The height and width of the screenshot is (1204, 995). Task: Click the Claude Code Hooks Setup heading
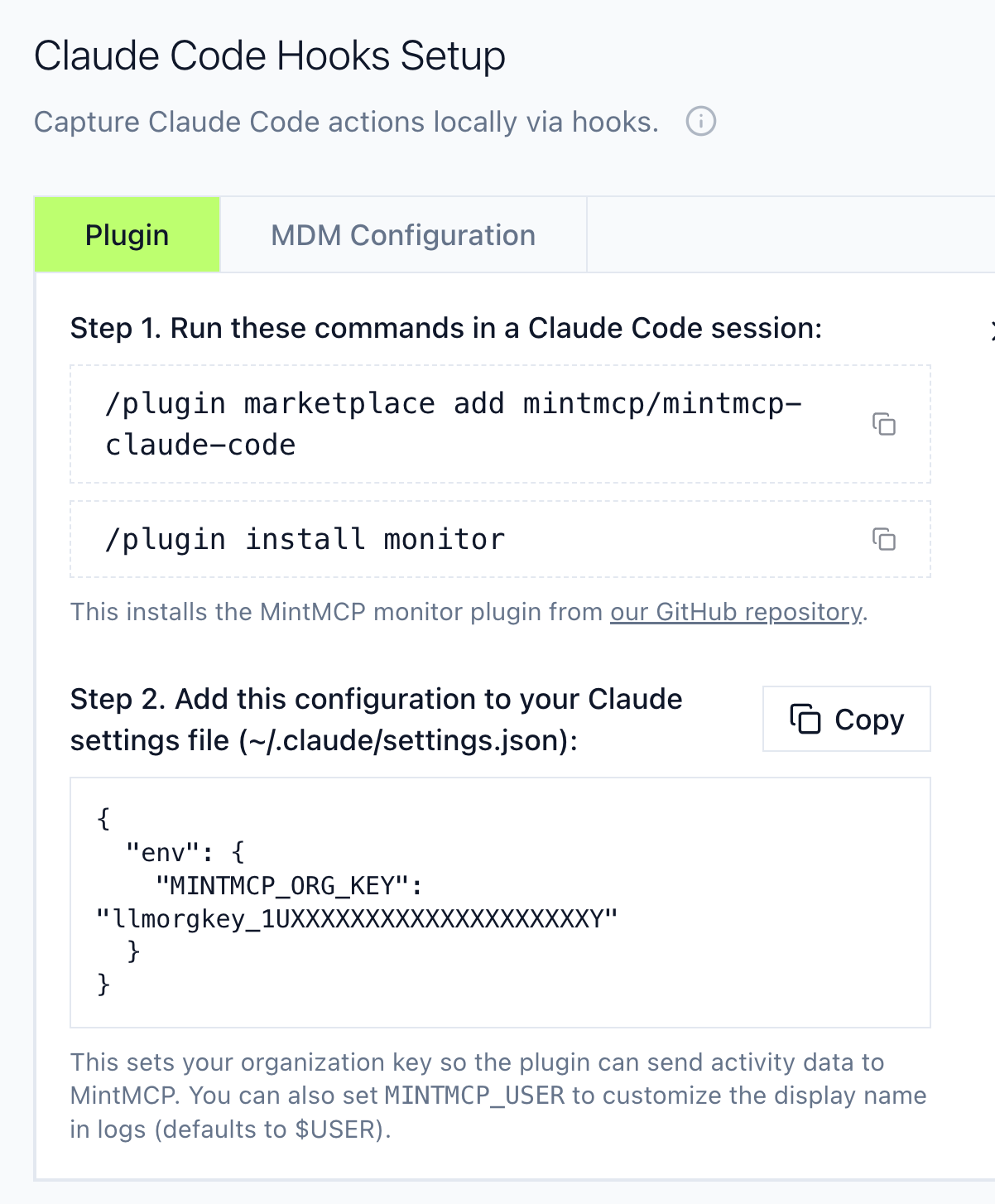click(270, 56)
